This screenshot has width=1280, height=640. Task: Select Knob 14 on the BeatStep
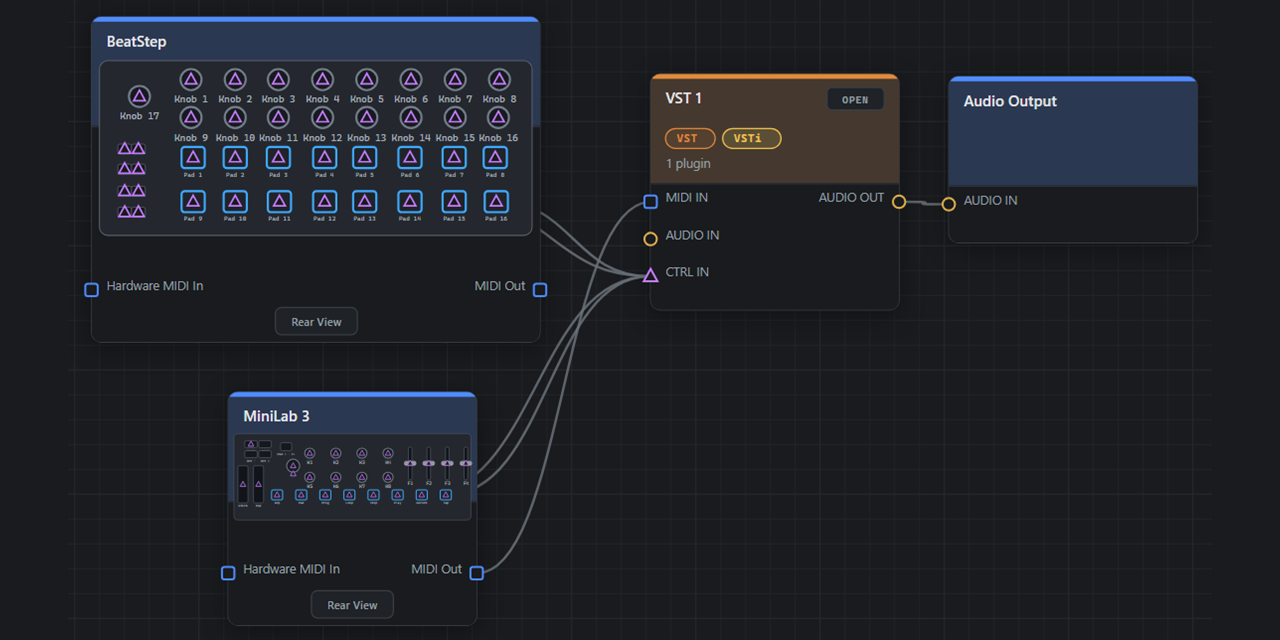tap(410, 119)
